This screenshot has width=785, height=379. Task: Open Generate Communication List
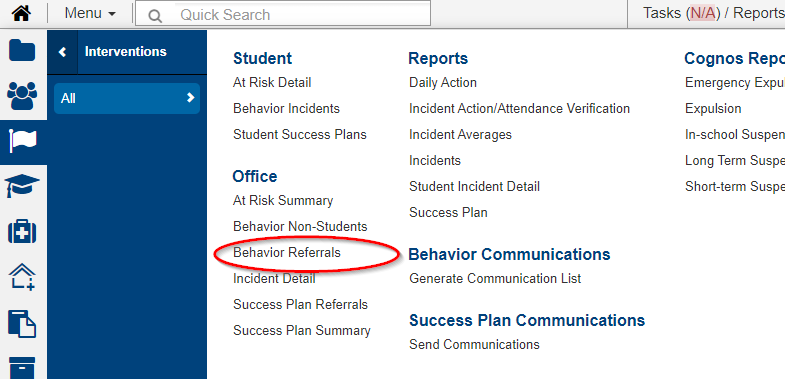pyautogui.click(x=495, y=278)
